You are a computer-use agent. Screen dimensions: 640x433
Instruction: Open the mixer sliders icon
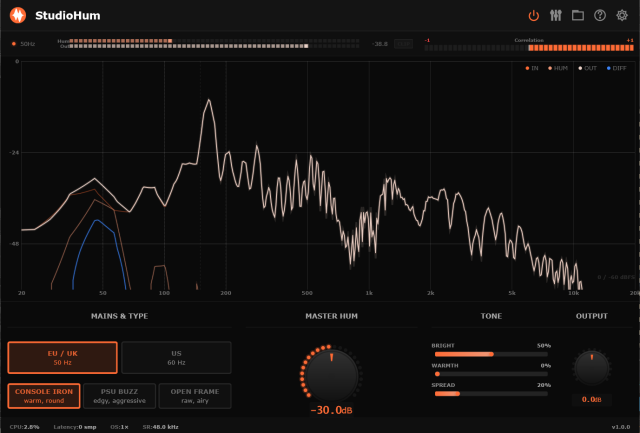[556, 16]
